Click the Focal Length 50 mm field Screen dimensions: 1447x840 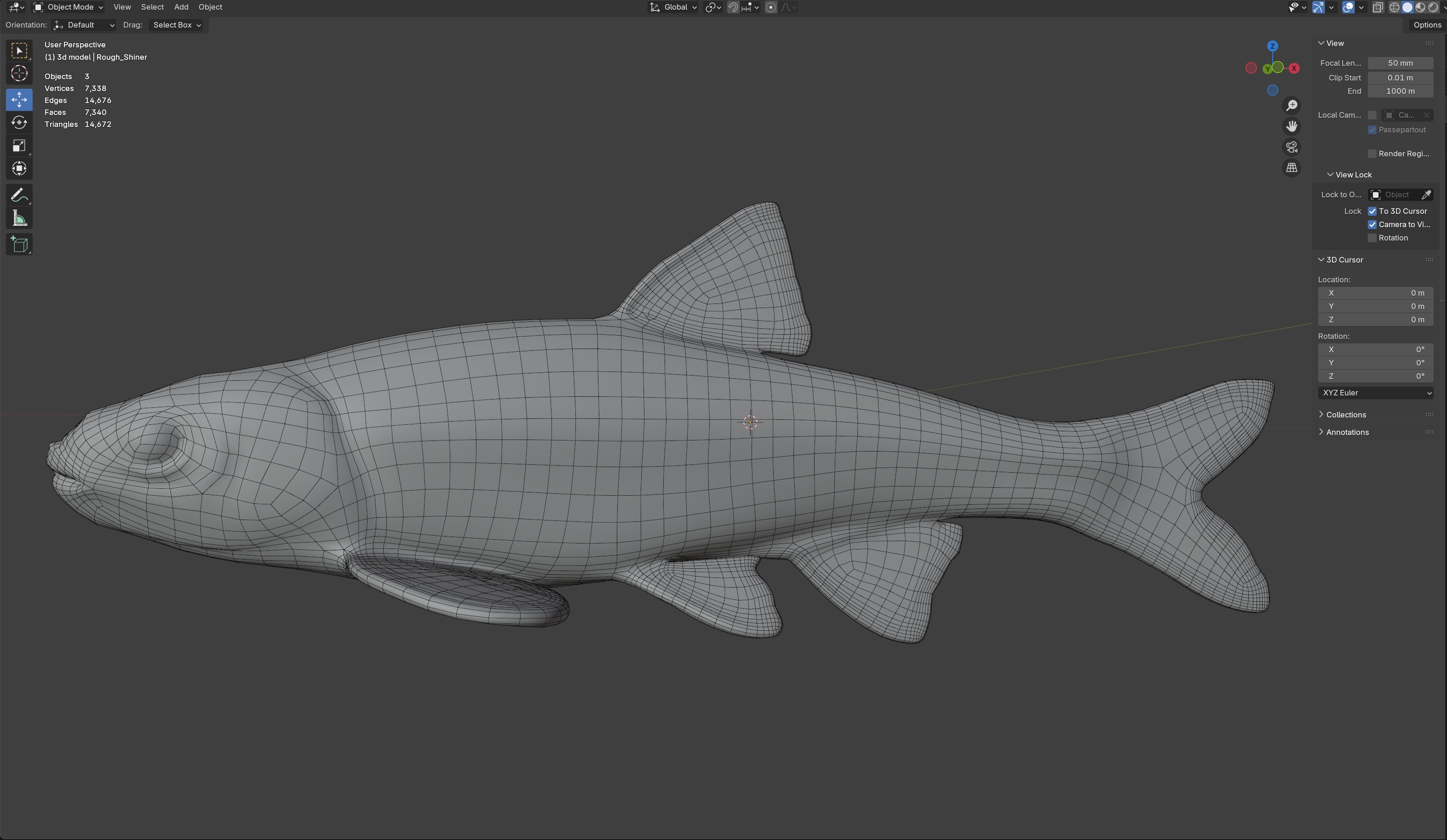[x=1400, y=63]
